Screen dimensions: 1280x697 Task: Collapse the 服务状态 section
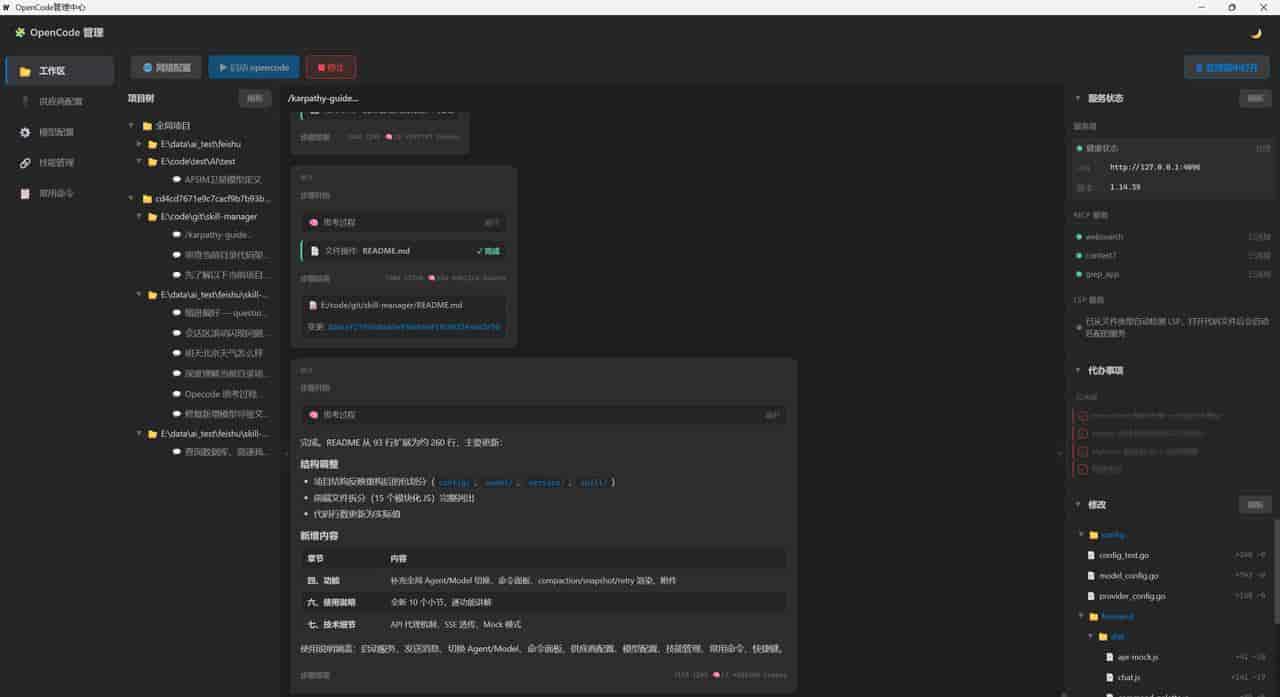pyautogui.click(x=1077, y=98)
